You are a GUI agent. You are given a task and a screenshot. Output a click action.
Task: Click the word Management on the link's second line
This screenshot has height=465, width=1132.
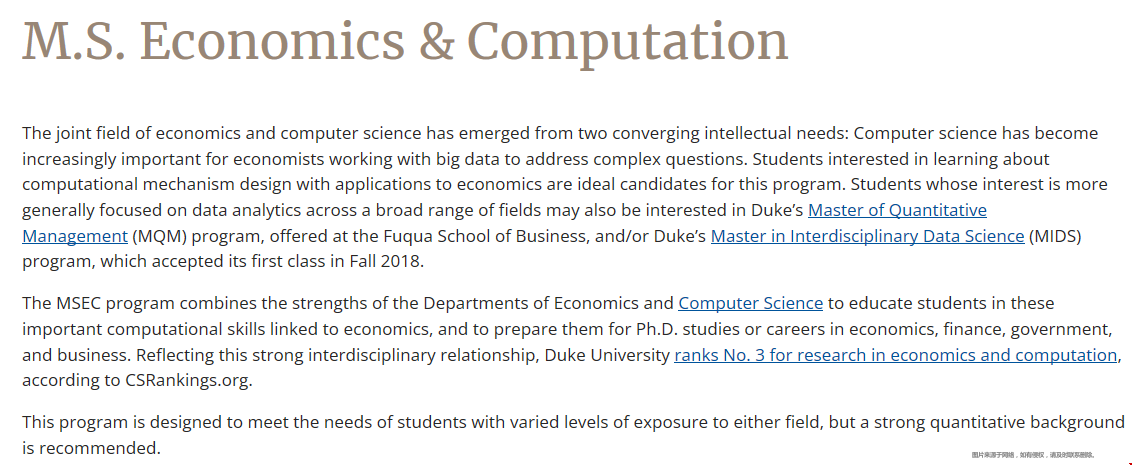tap(75, 236)
